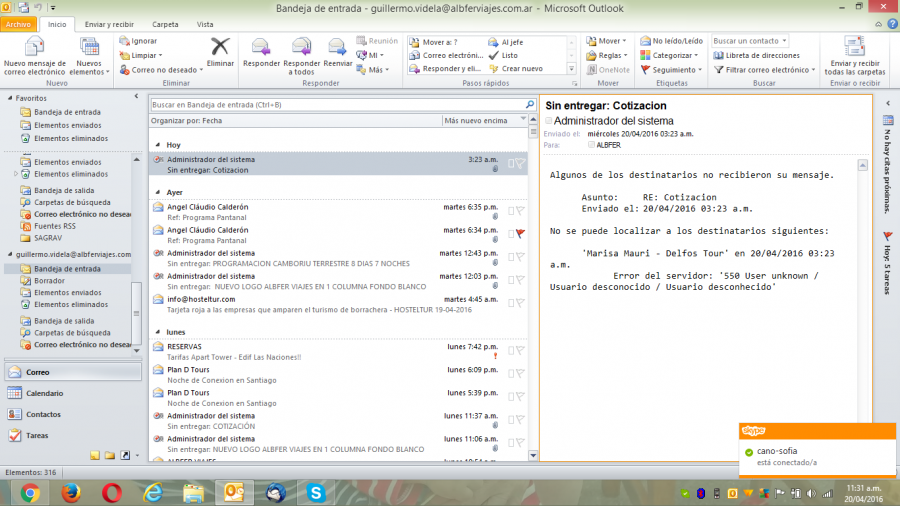This screenshot has width=900, height=506.
Task: Switch to the Enviar y recibir tab
Action: click(109, 24)
